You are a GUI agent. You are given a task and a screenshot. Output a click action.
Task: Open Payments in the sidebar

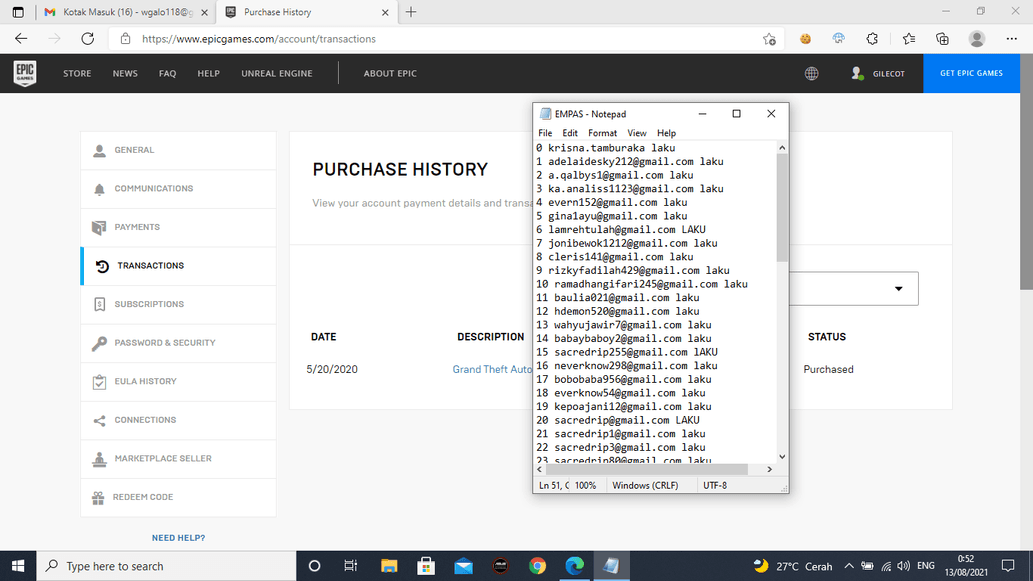point(179,227)
